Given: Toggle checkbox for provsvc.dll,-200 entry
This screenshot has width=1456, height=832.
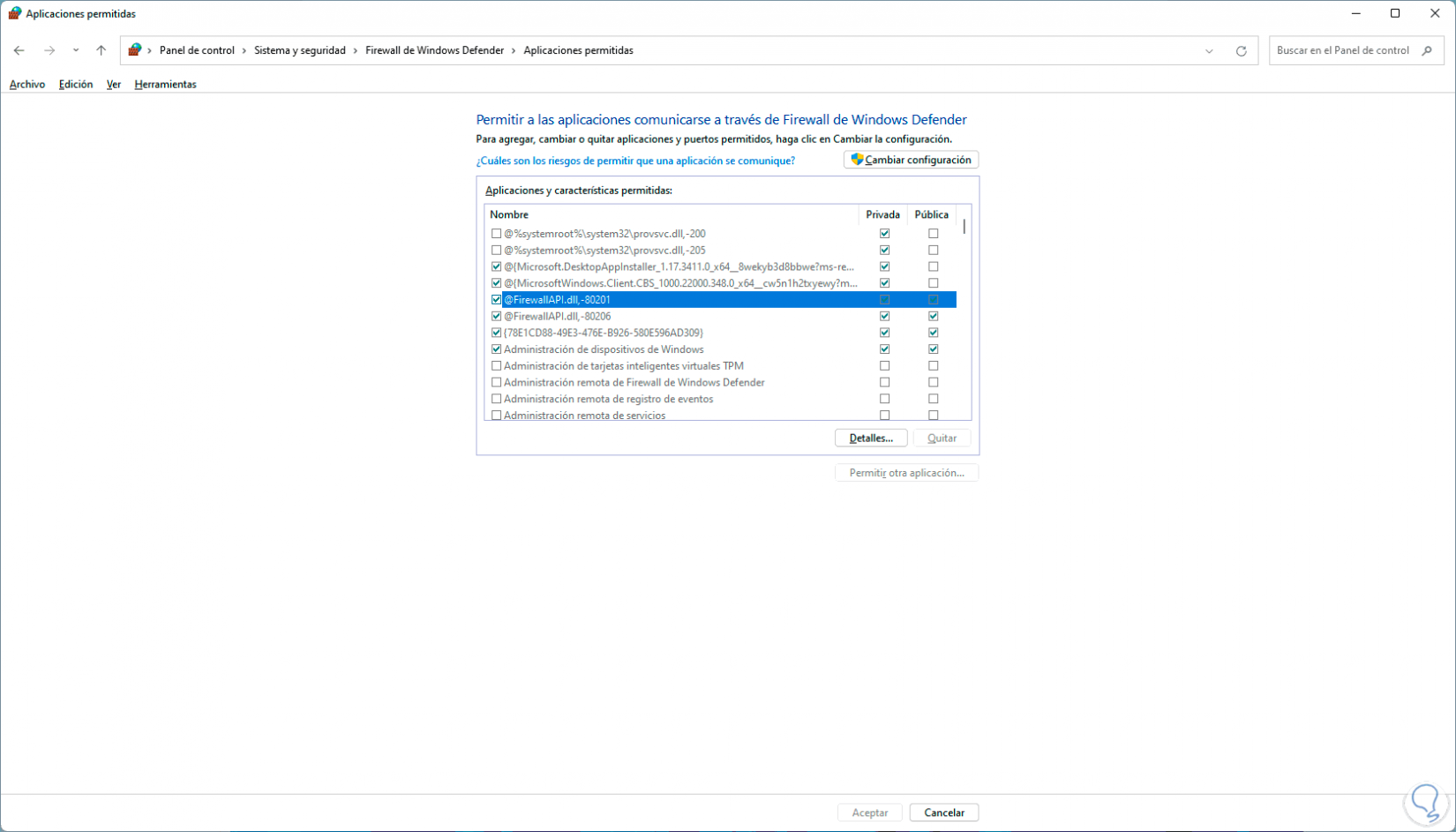Looking at the screenshot, I should pos(496,234).
